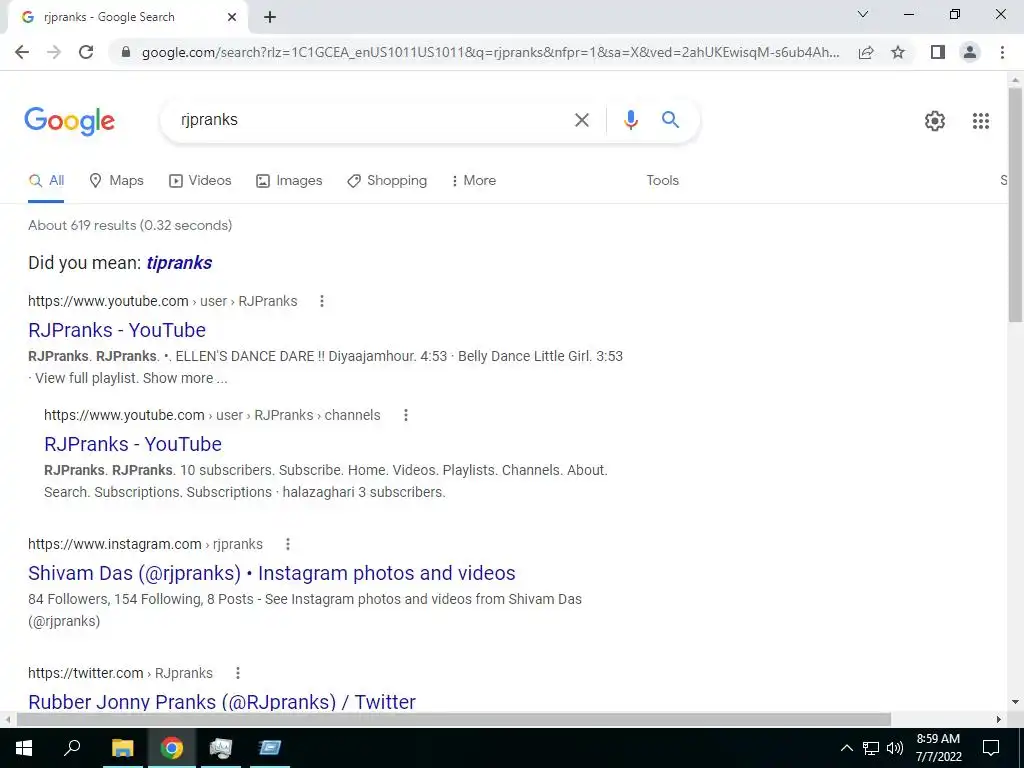Screen dimensions: 1024x768
Task: Click the rjpranks search input field
Action: click(x=372, y=120)
